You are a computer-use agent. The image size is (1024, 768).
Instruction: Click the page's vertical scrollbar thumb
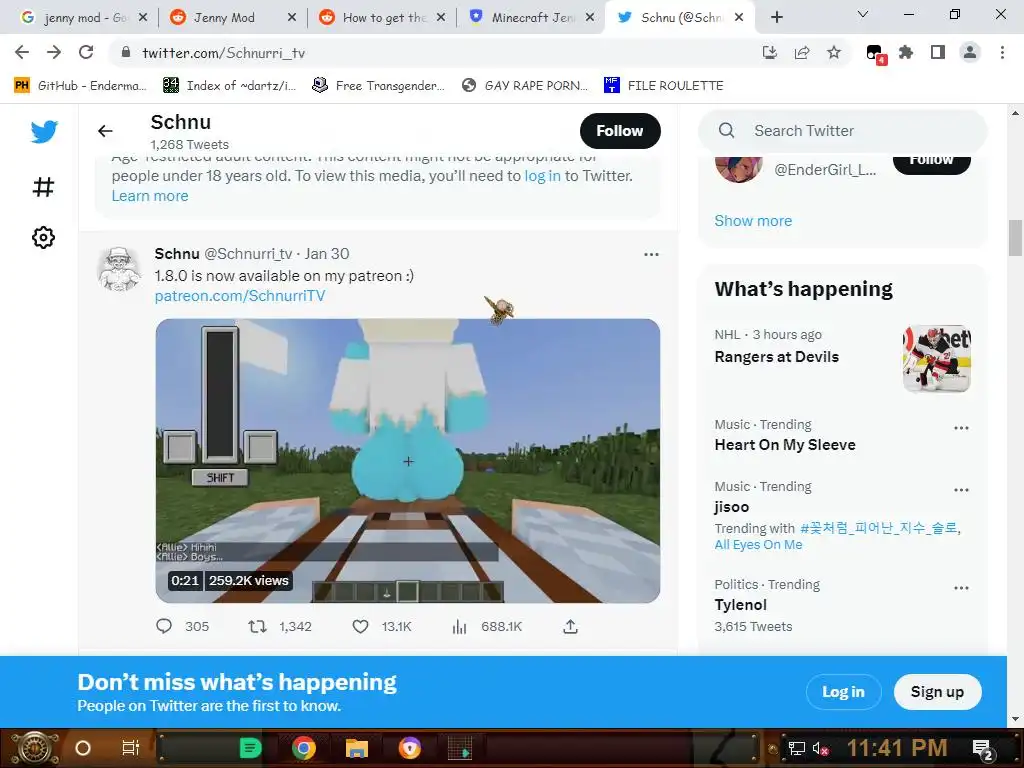(1015, 238)
